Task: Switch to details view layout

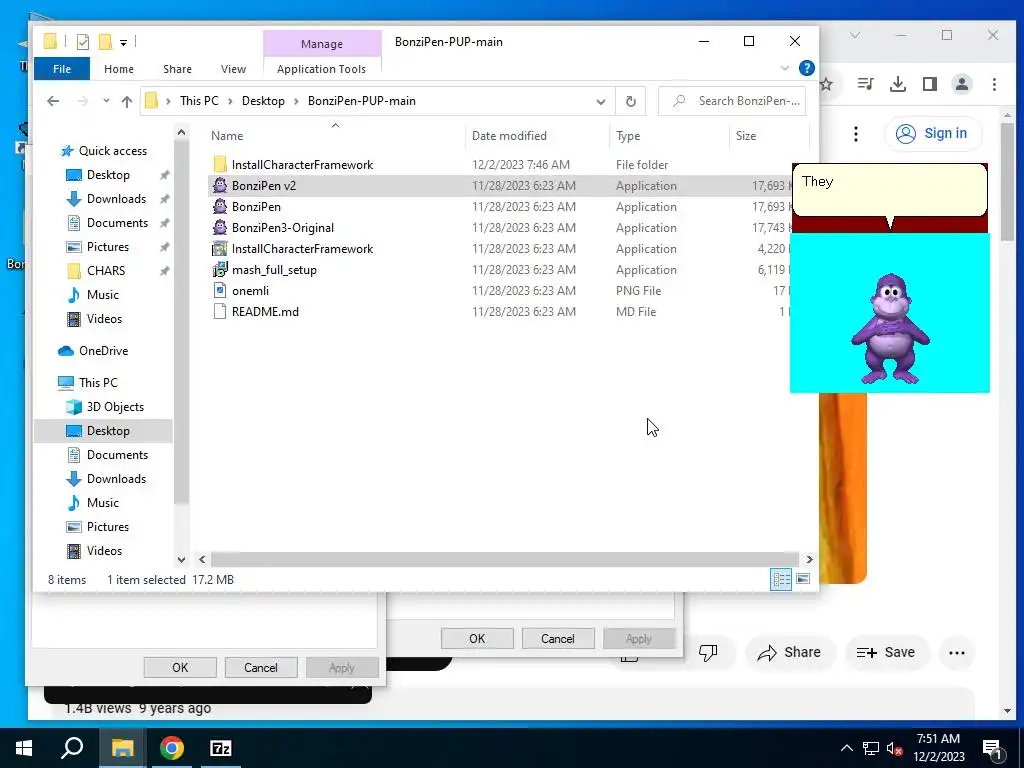Action: (x=781, y=579)
